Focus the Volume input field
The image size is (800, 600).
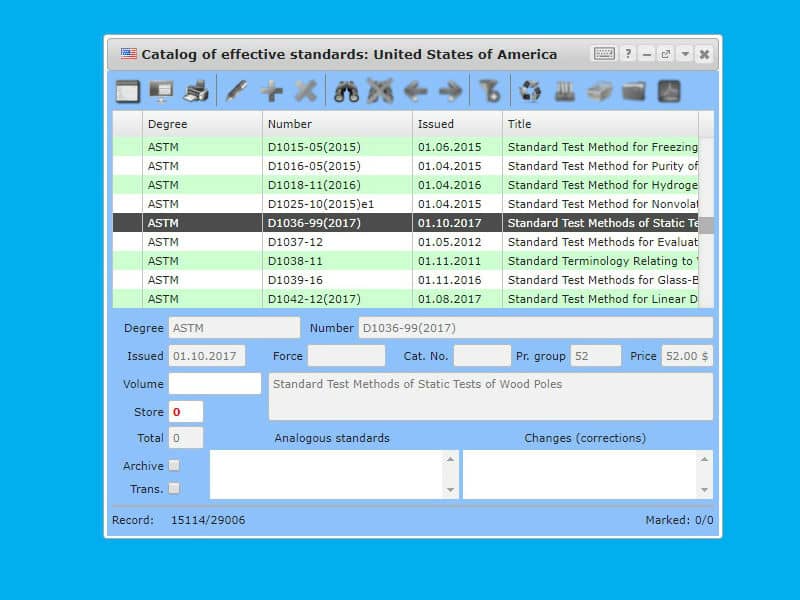pos(215,384)
